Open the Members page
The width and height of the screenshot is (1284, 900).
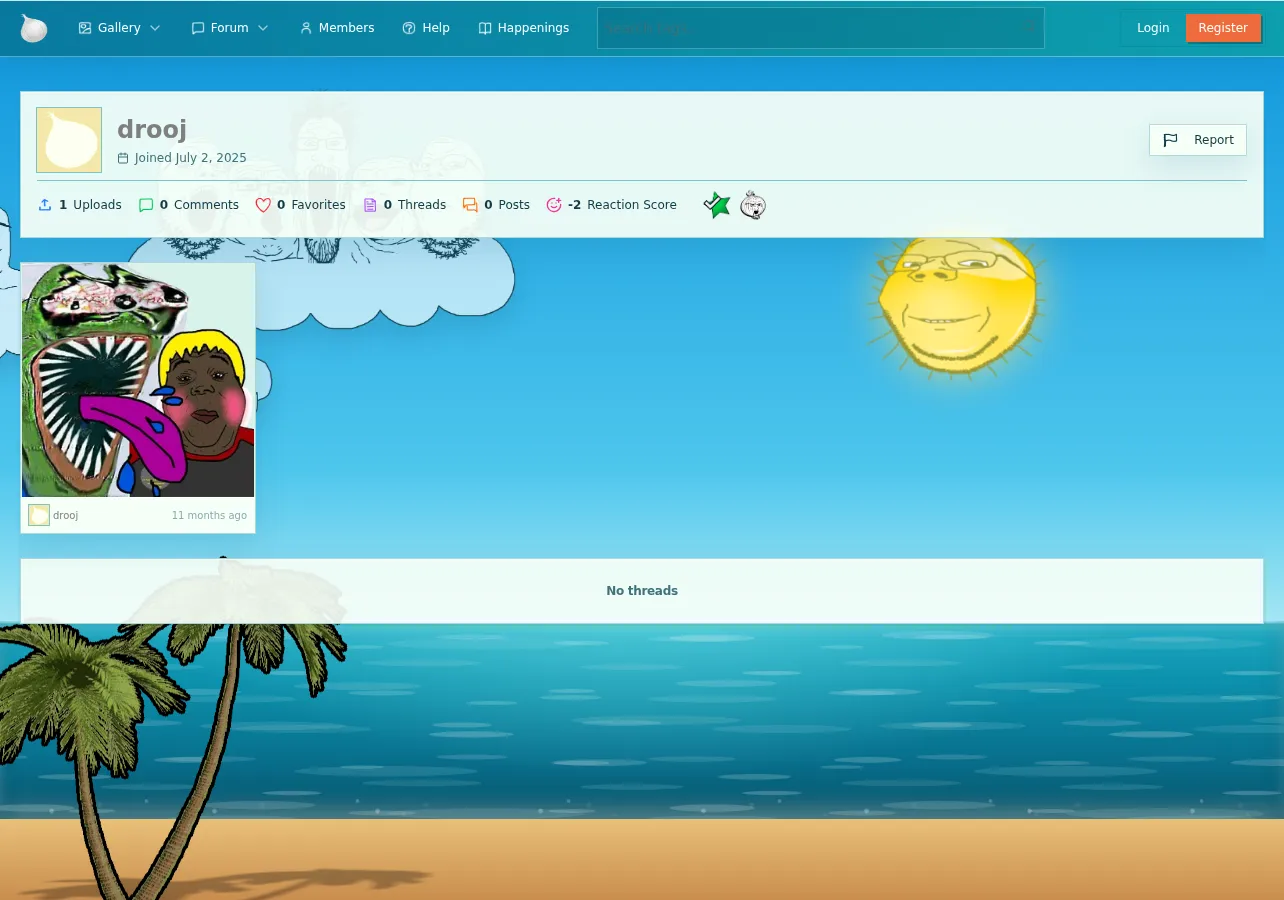(x=337, y=28)
